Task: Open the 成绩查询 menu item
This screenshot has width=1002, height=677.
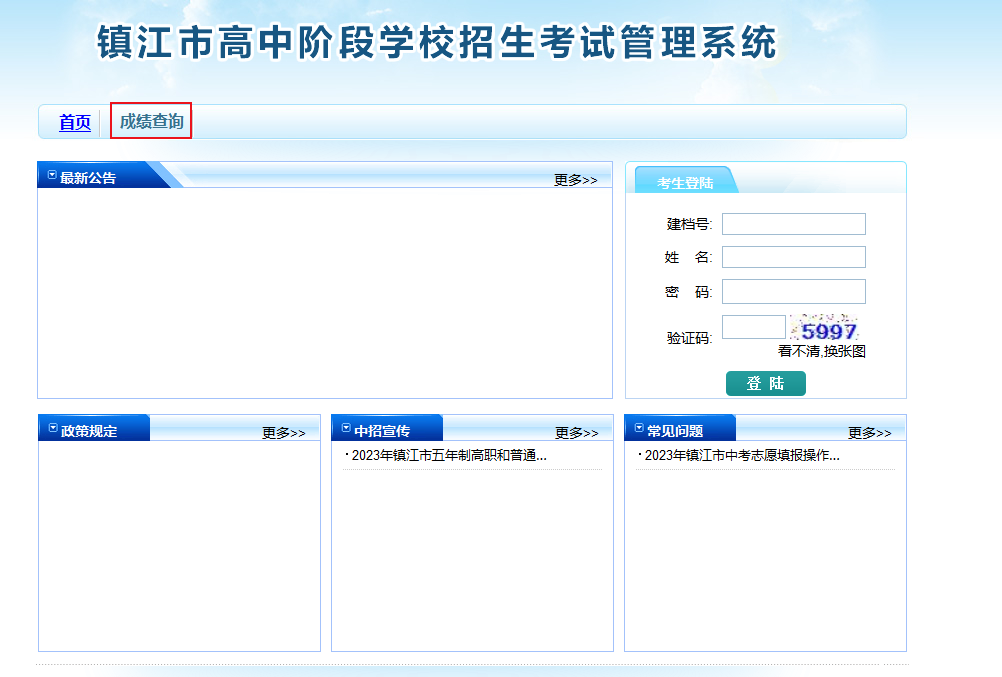Action: [x=151, y=122]
